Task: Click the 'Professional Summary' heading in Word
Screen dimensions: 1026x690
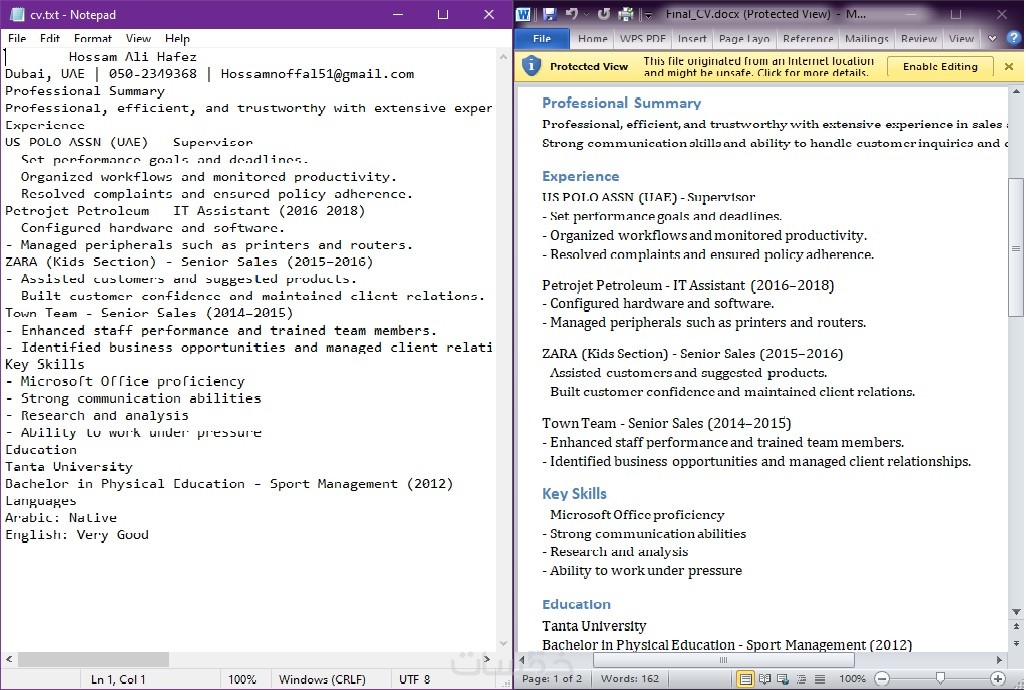Action: point(621,103)
